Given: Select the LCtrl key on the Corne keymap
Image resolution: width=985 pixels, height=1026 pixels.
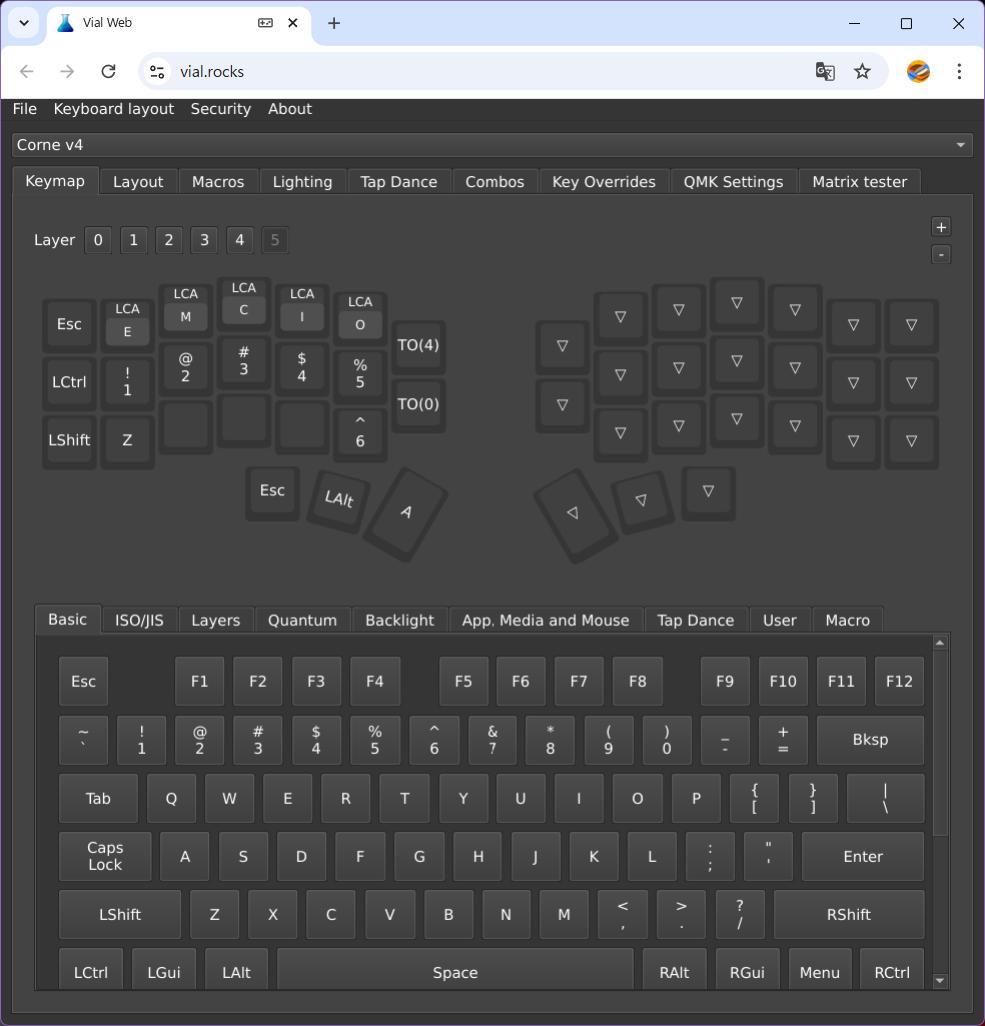Looking at the screenshot, I should (x=69, y=382).
